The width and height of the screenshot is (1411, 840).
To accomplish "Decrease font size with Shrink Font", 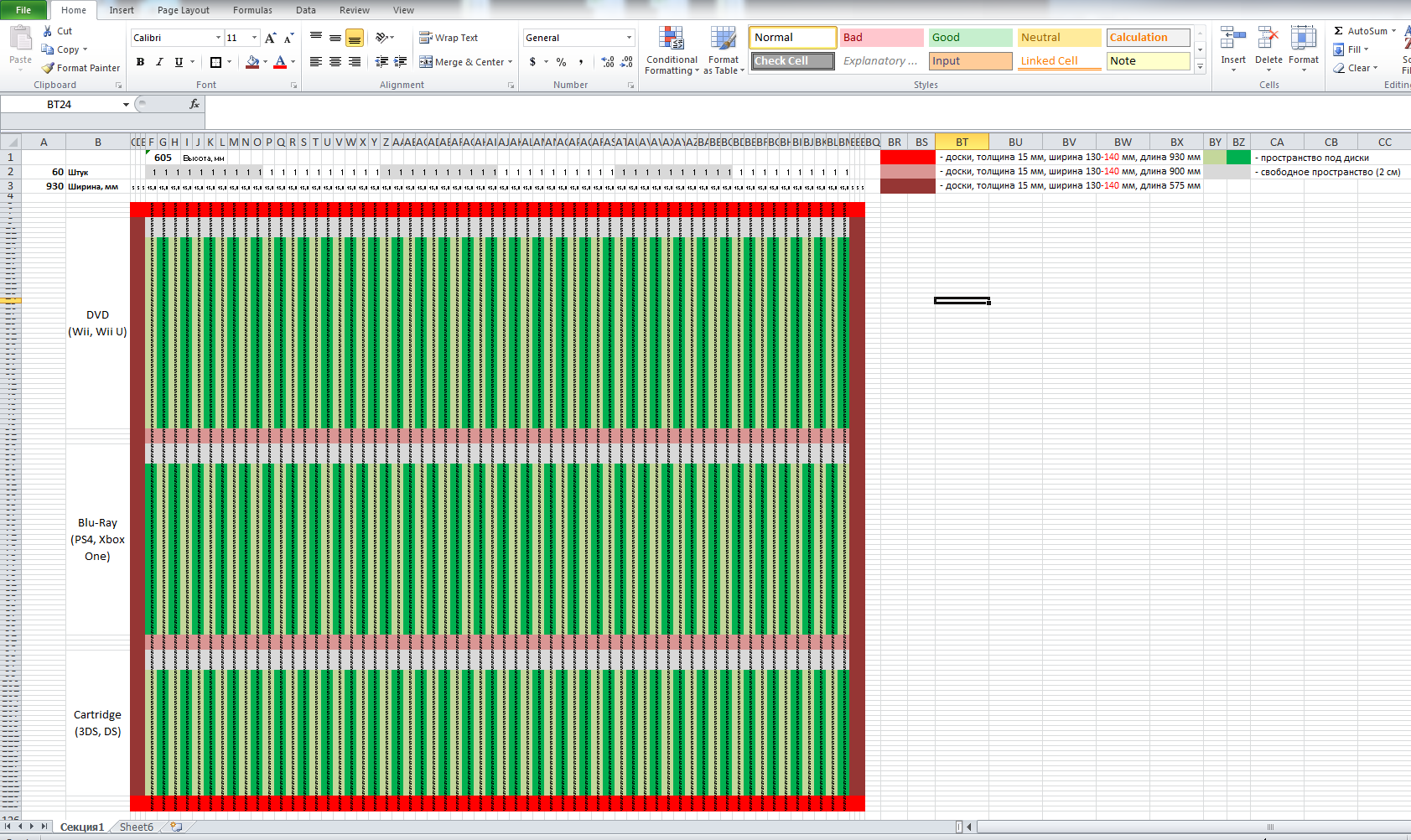I will coord(288,38).
